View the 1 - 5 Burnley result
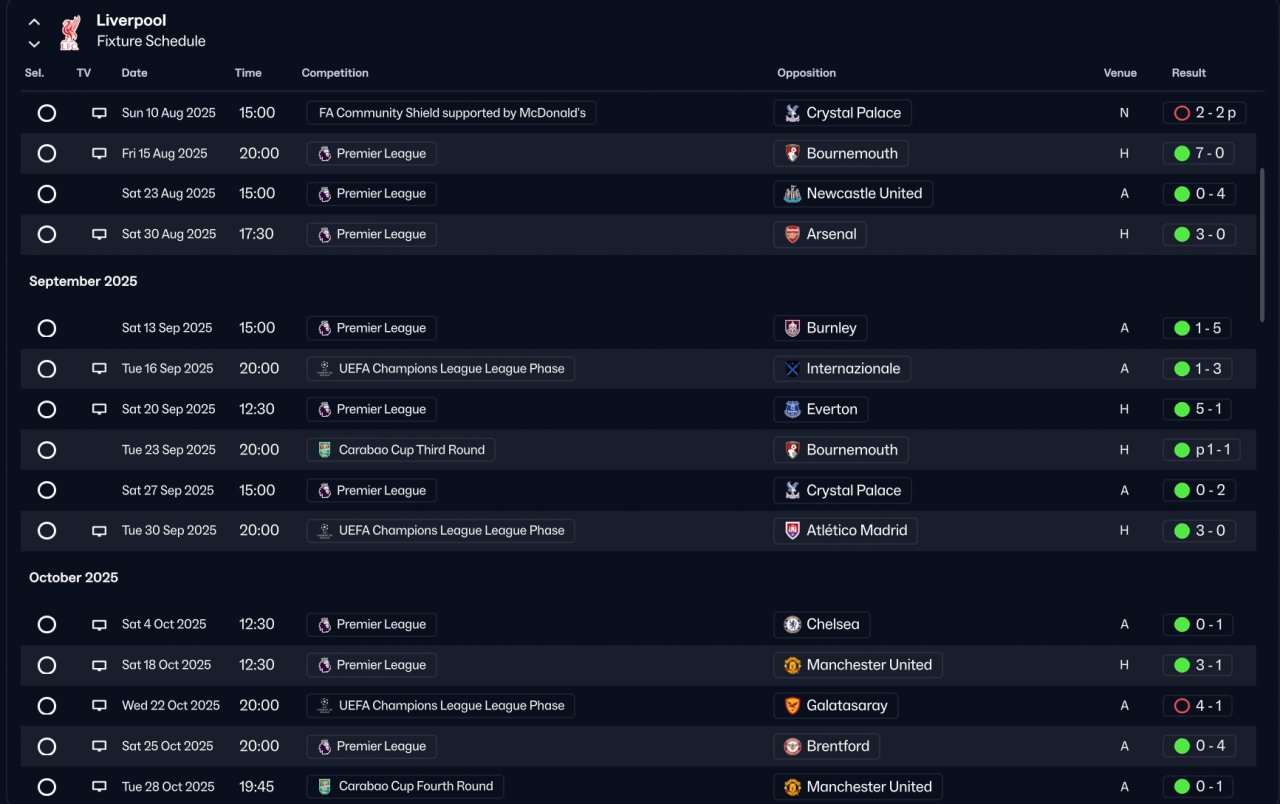The height and width of the screenshot is (804, 1280). tap(1198, 328)
